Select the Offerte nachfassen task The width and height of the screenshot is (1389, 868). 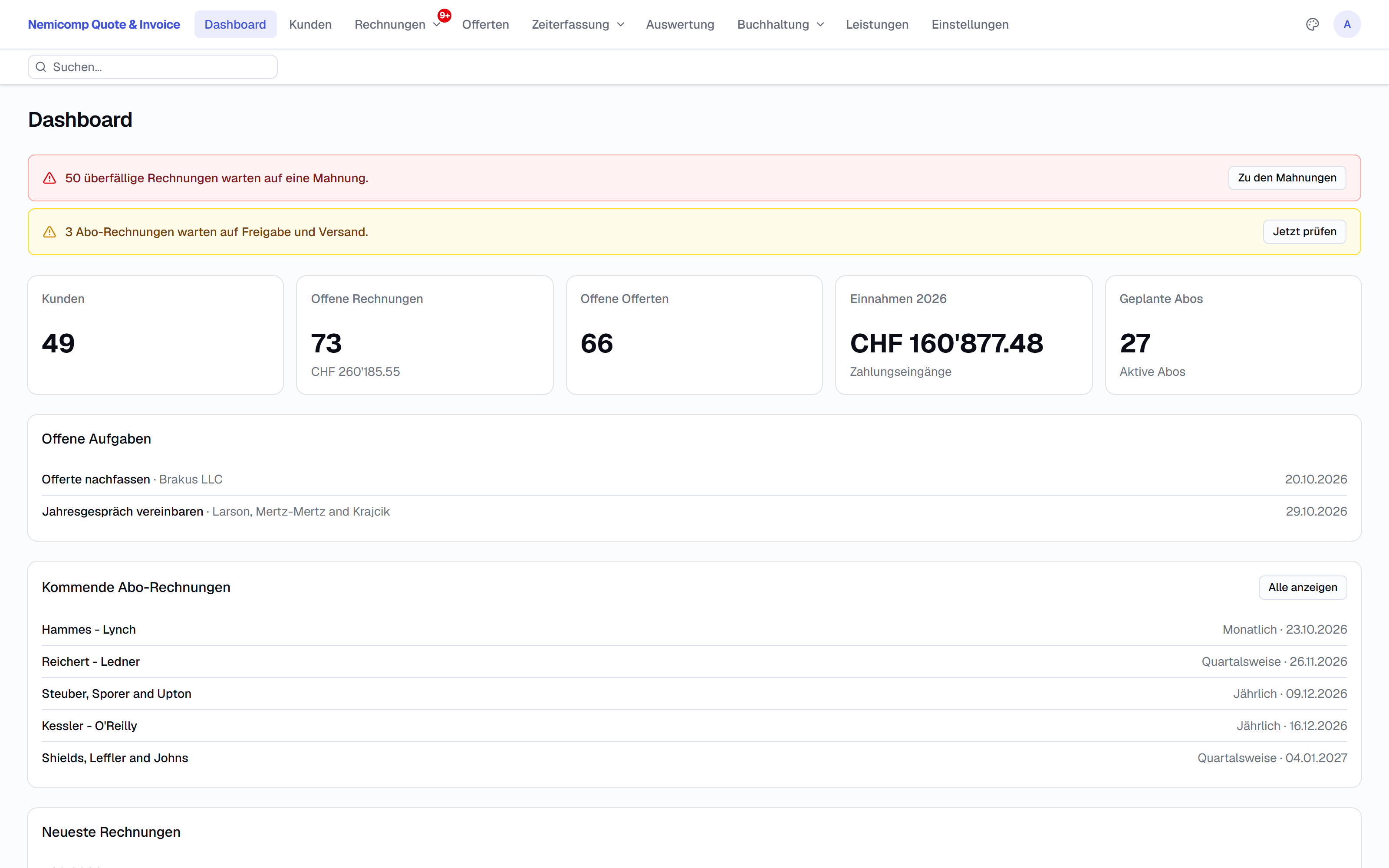694,479
